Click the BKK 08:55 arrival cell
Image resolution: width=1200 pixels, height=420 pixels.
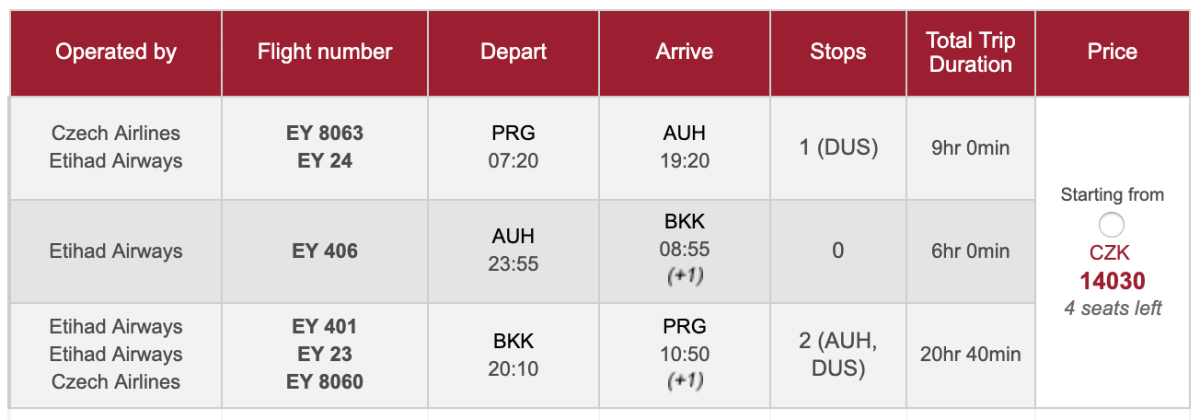(x=684, y=249)
